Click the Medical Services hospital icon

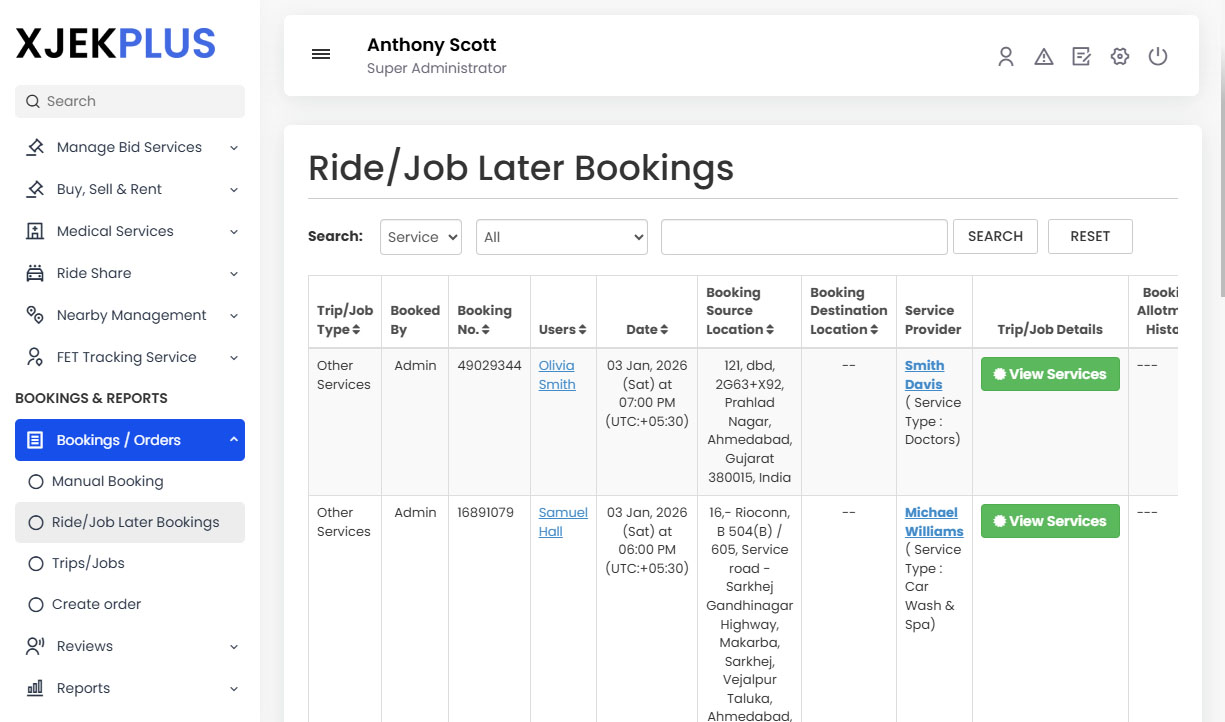coord(34,231)
